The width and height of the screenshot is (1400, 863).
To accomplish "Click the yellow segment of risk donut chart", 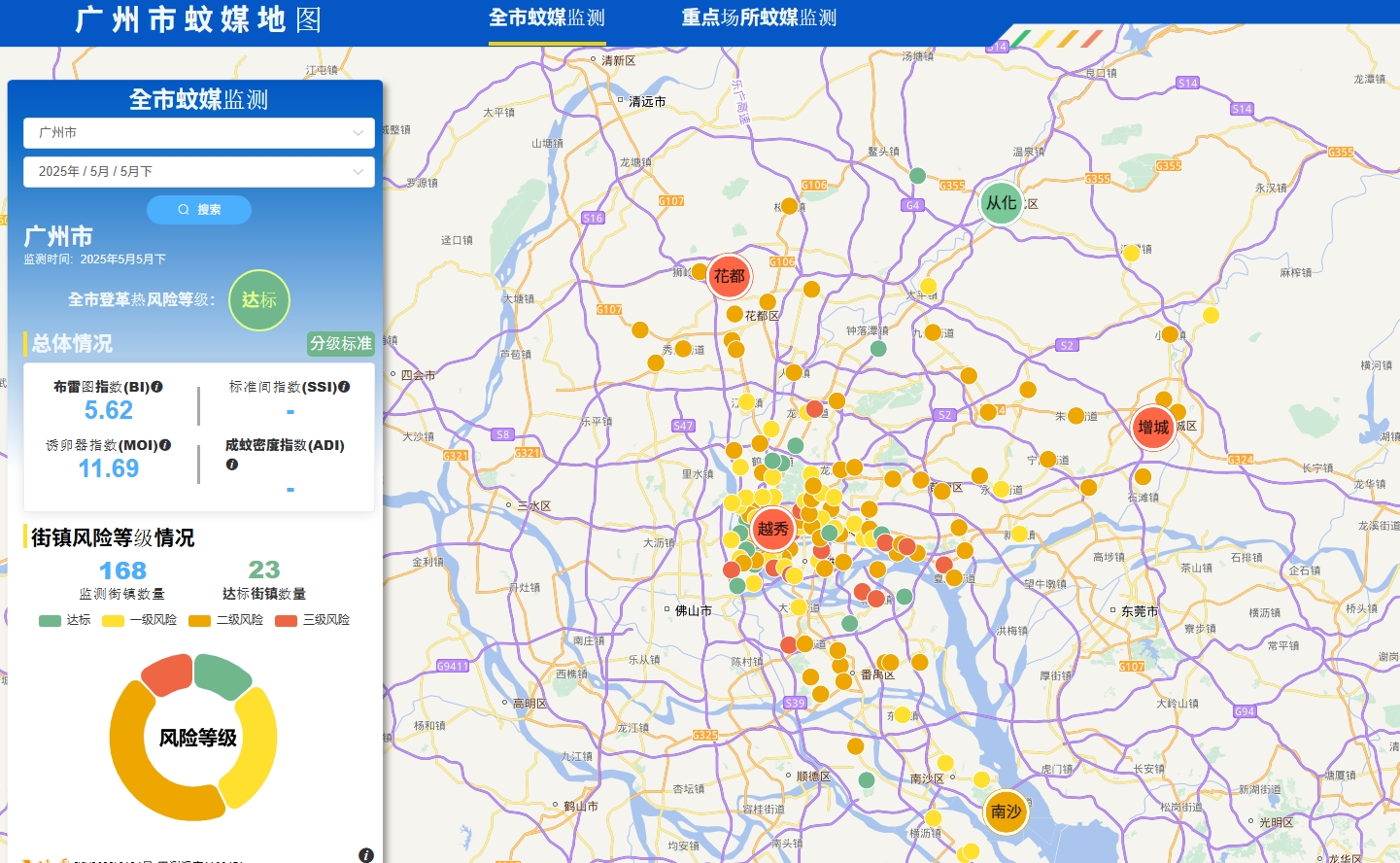I will [x=256, y=743].
